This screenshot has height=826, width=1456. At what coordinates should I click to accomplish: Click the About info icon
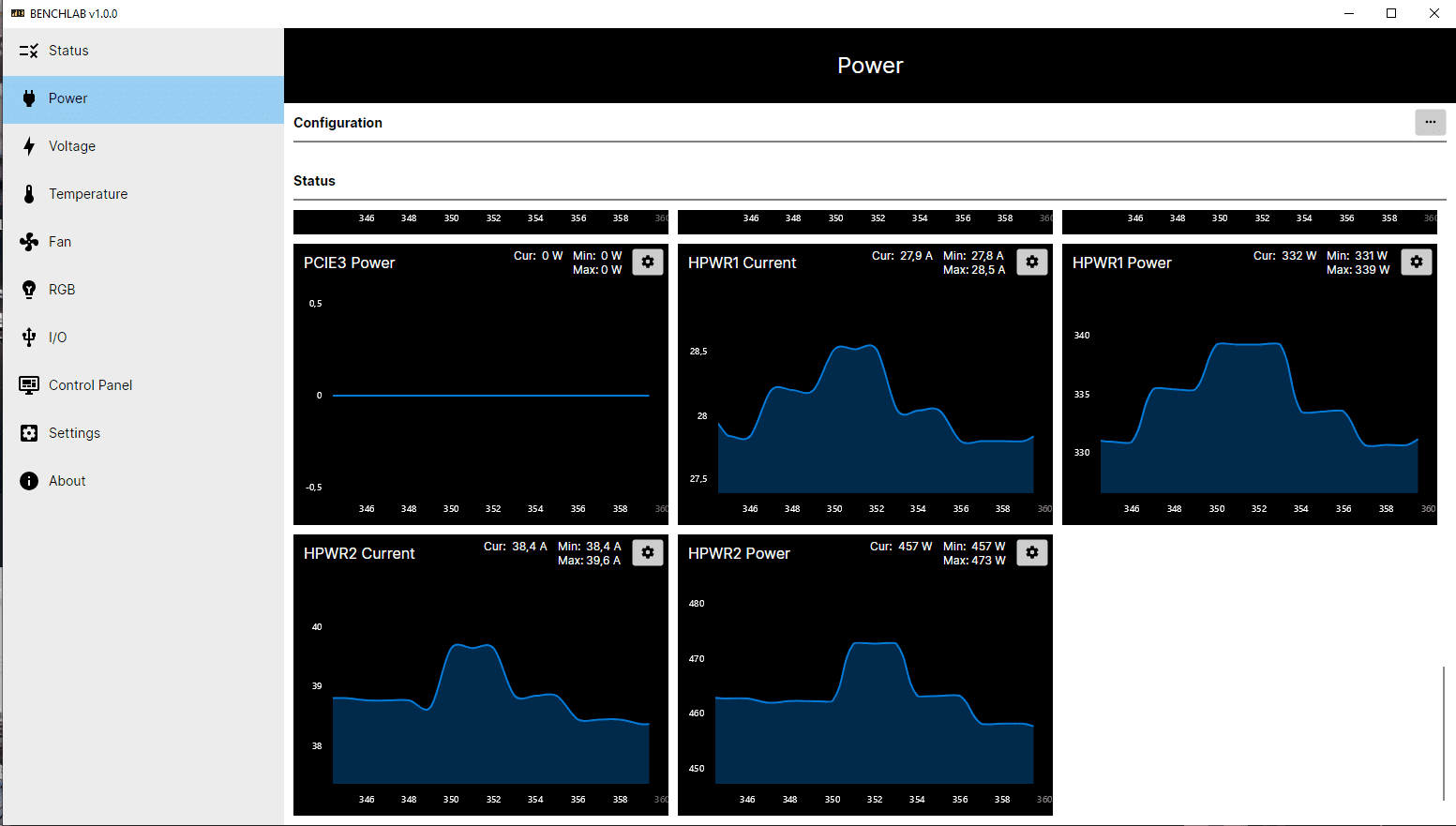[x=29, y=481]
